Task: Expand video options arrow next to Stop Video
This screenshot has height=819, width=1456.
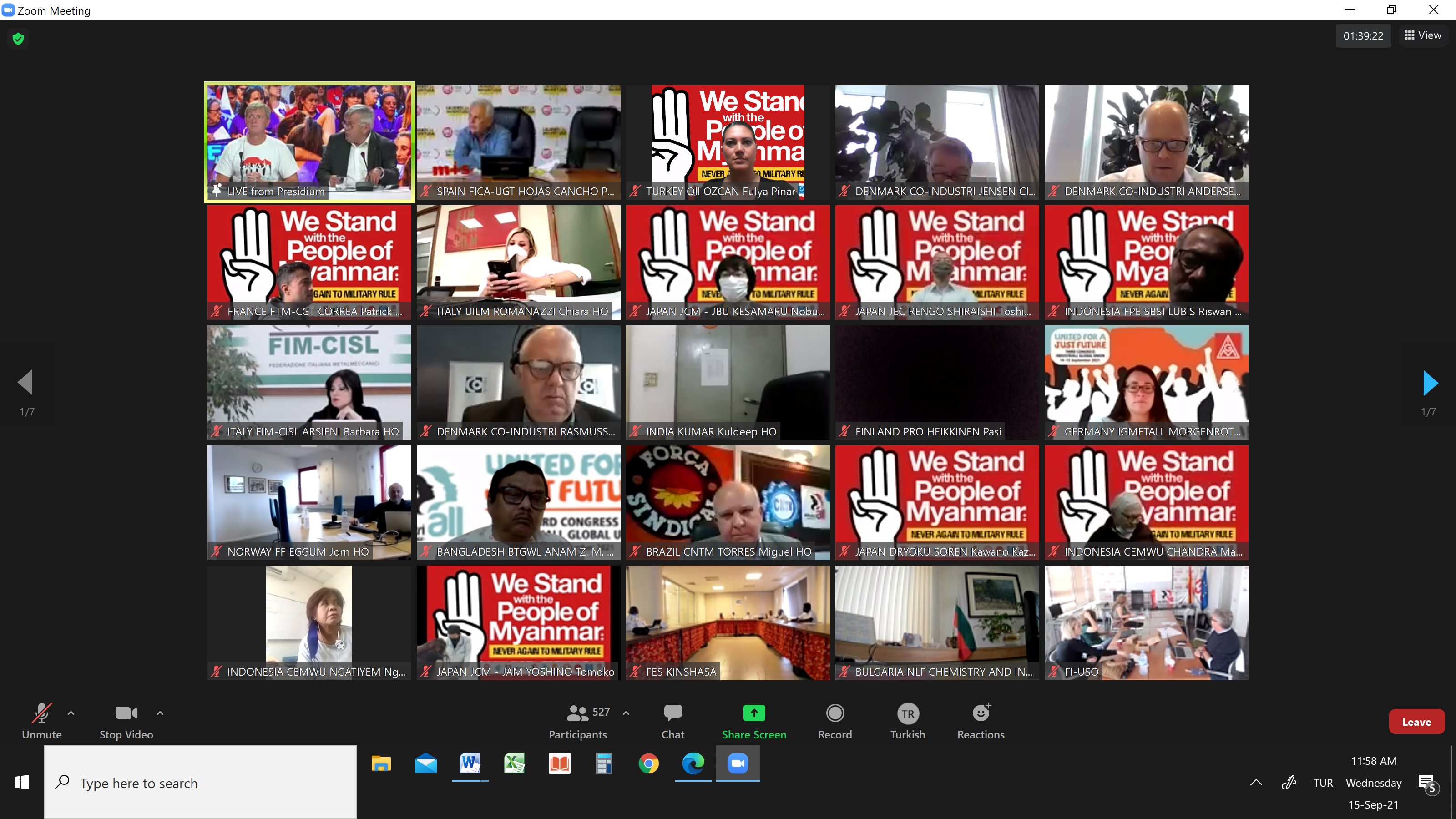Action: tap(160, 713)
